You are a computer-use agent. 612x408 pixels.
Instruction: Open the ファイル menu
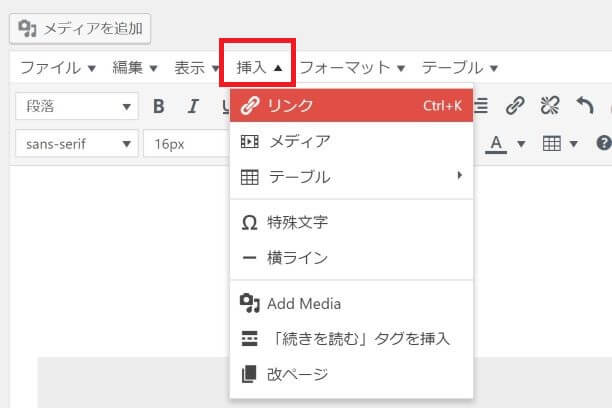(x=58, y=68)
